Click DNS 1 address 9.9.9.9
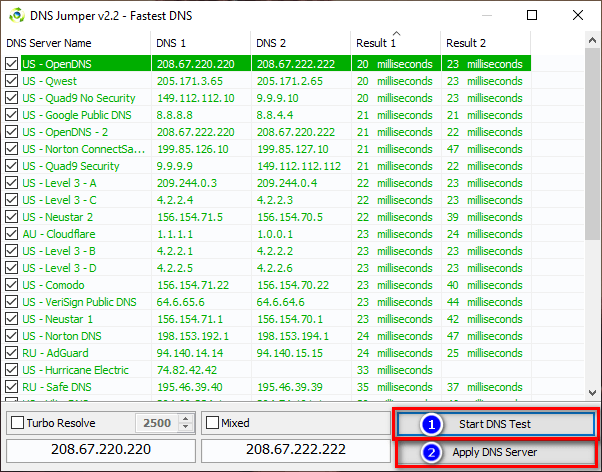 175,166
